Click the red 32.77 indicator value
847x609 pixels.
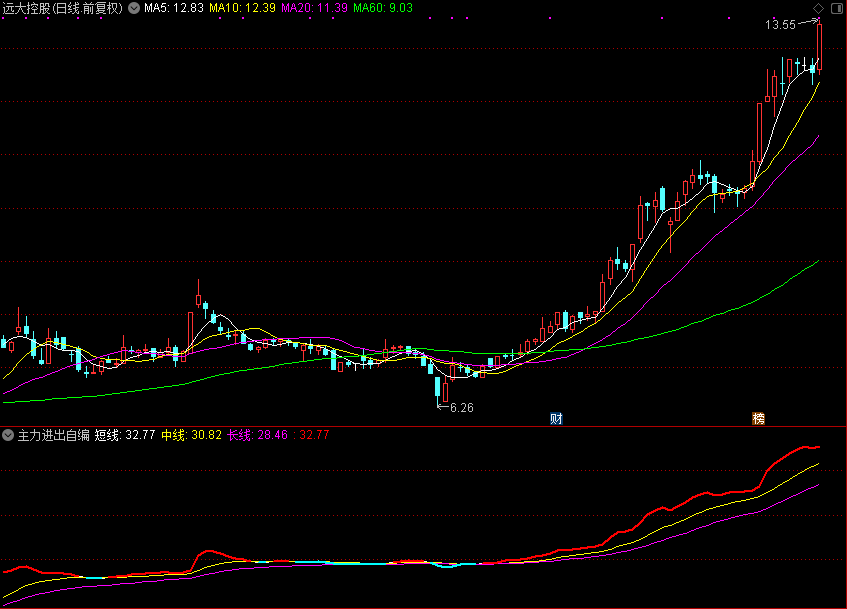point(314,435)
